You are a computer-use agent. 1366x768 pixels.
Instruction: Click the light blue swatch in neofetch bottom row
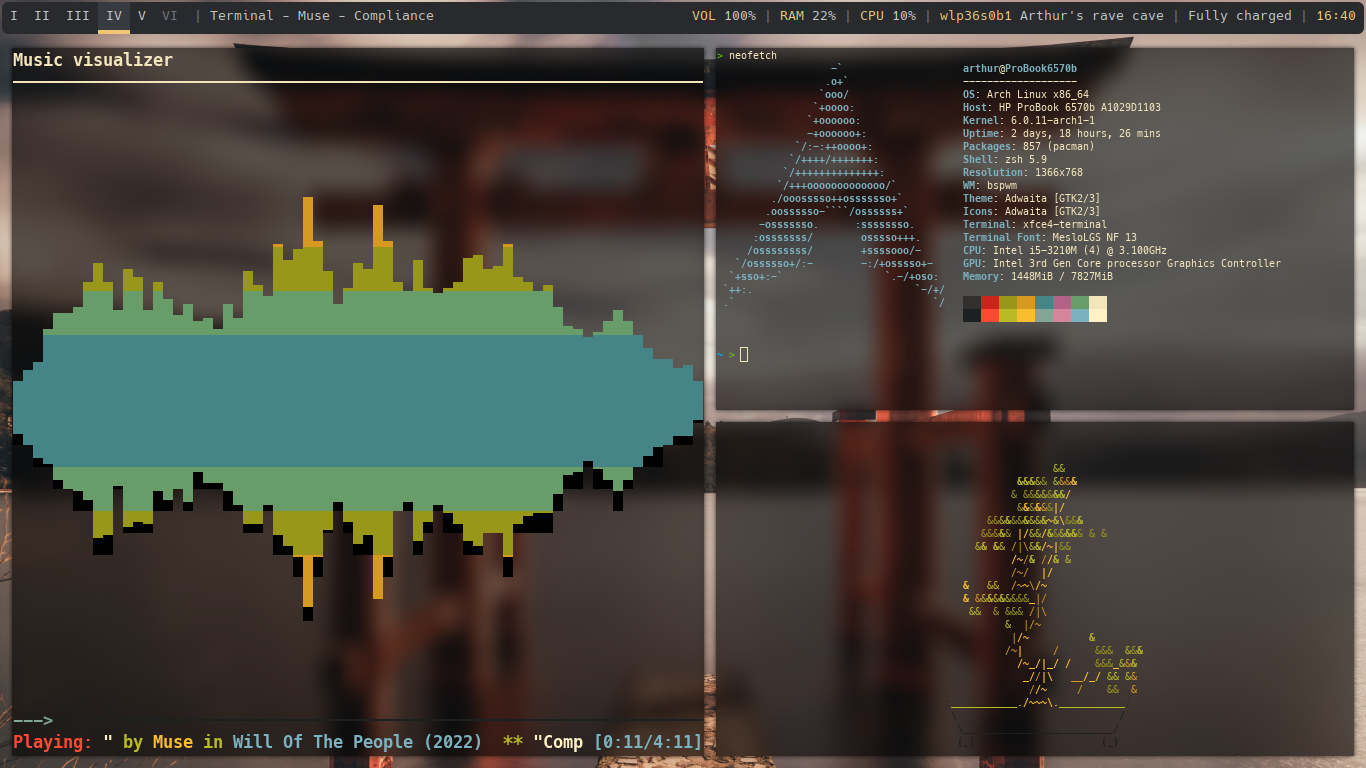pyautogui.click(x=1080, y=315)
